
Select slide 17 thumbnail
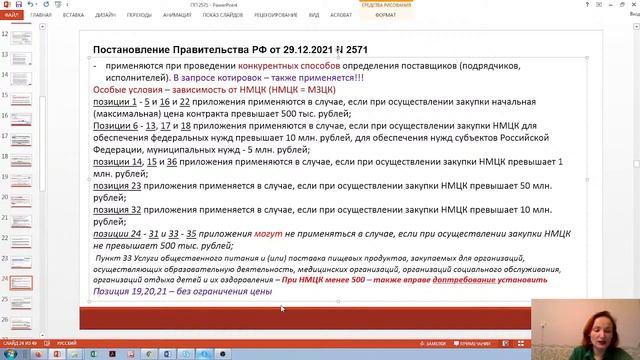(x=21, y=140)
